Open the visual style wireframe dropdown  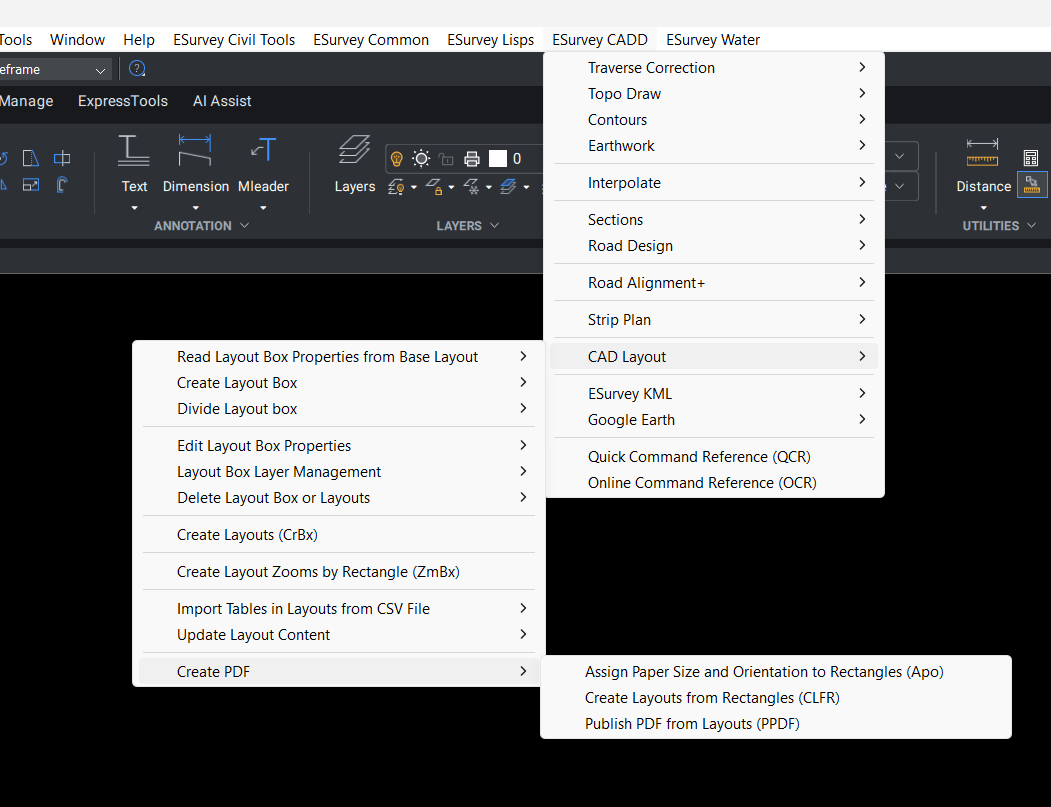(x=54, y=69)
